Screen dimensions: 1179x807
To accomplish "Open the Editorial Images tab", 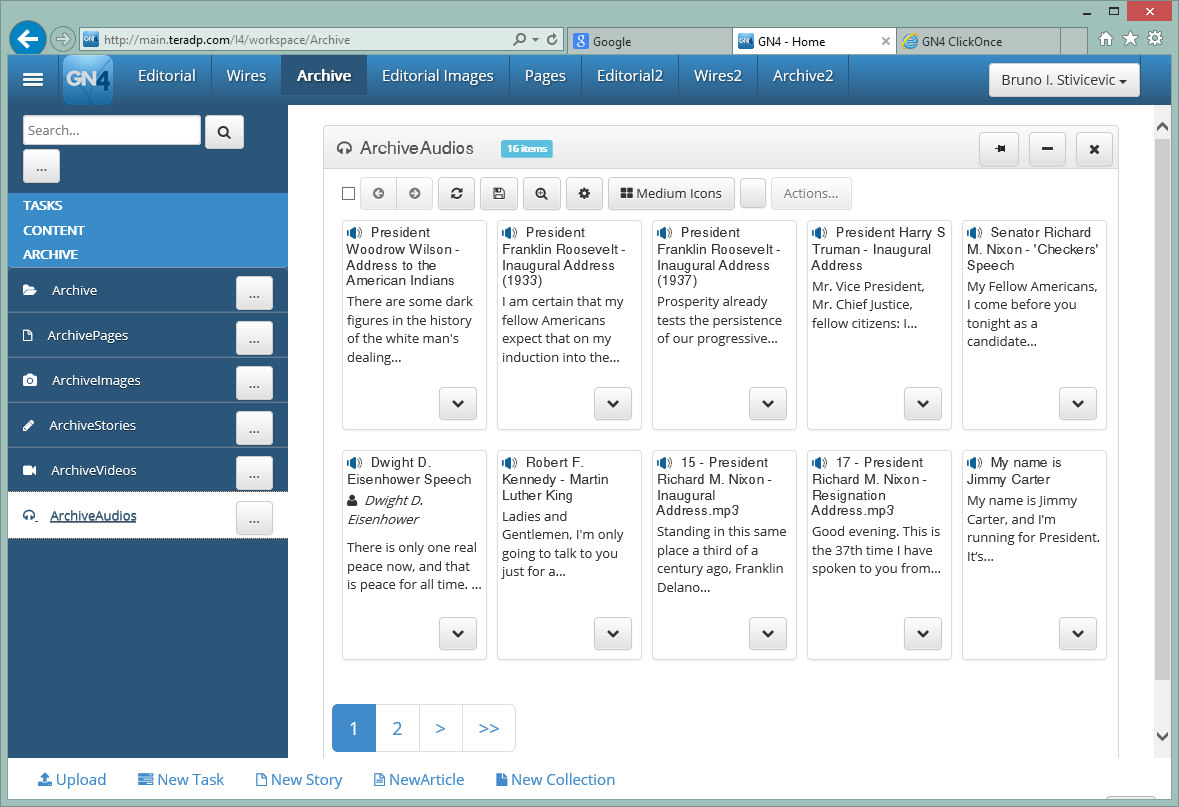I will tap(438, 75).
